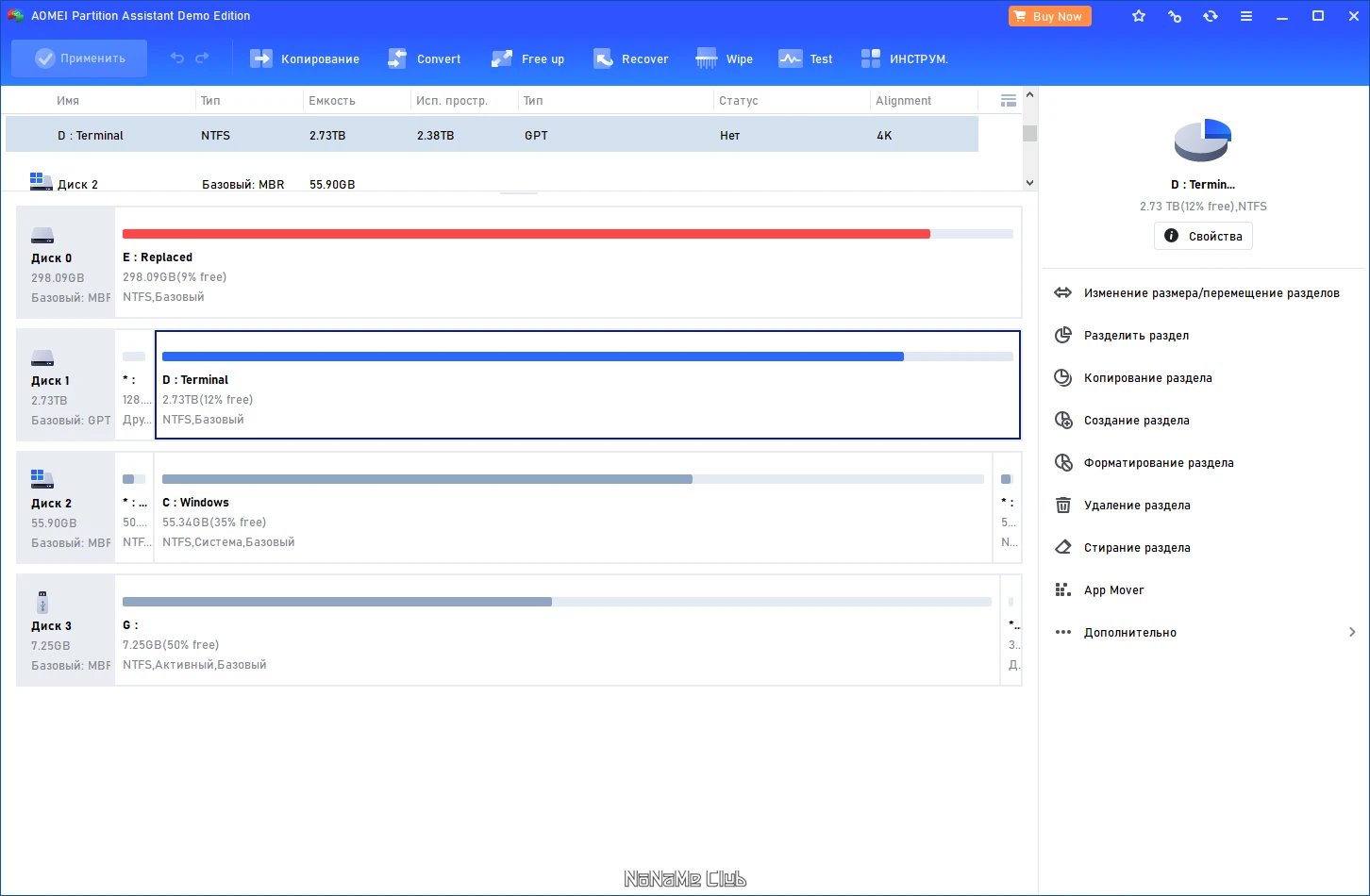Select the Диск 2 header in the disk map
Screen dimensions: 1370x896
click(x=65, y=507)
